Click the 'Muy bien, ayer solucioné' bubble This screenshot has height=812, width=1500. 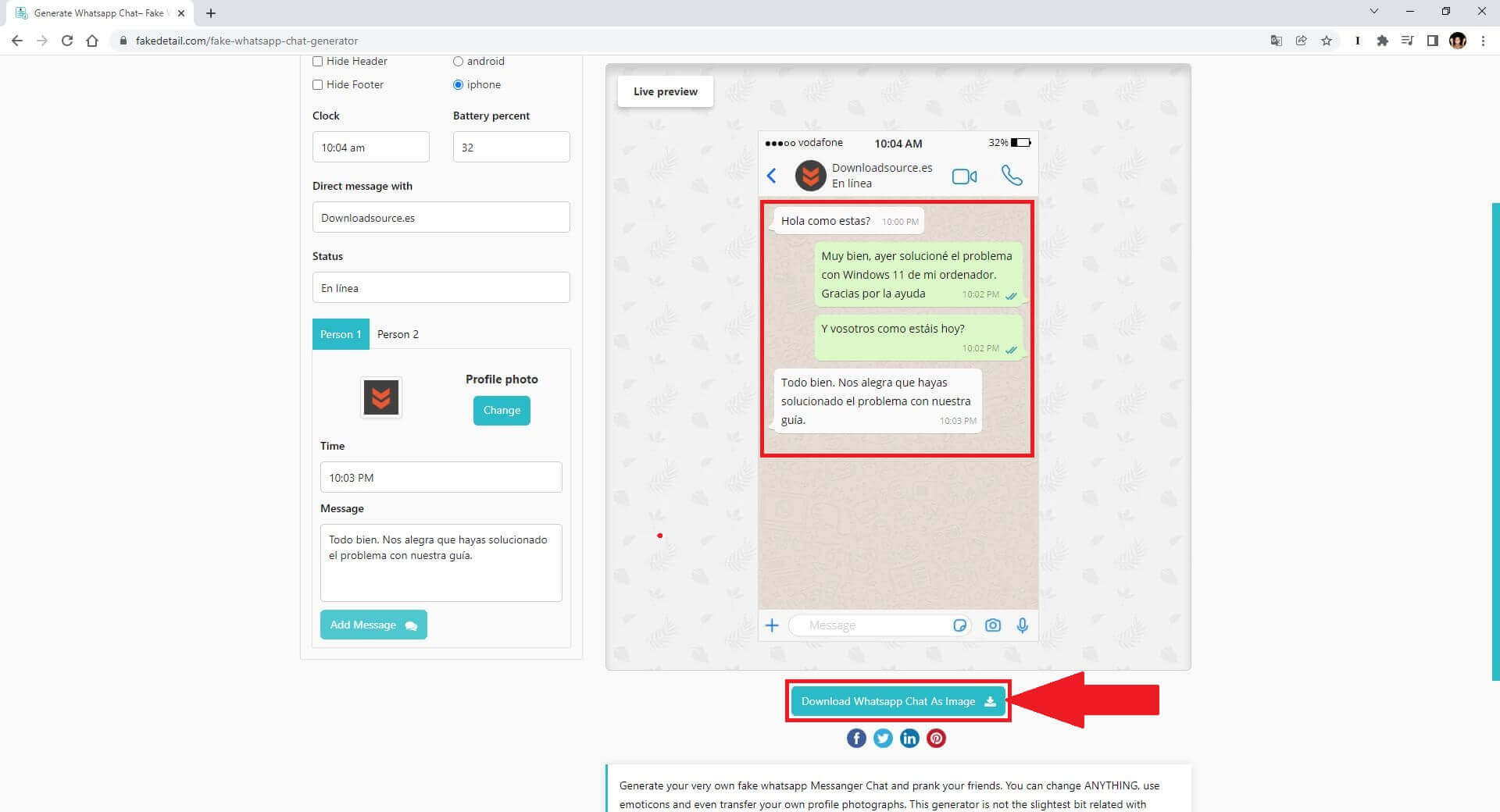tap(919, 274)
